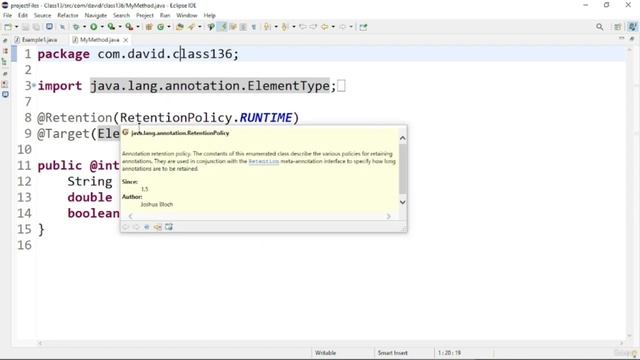Image resolution: width=640 pixels, height=360 pixels.
Task: Open the Source menu
Action: 42,15
